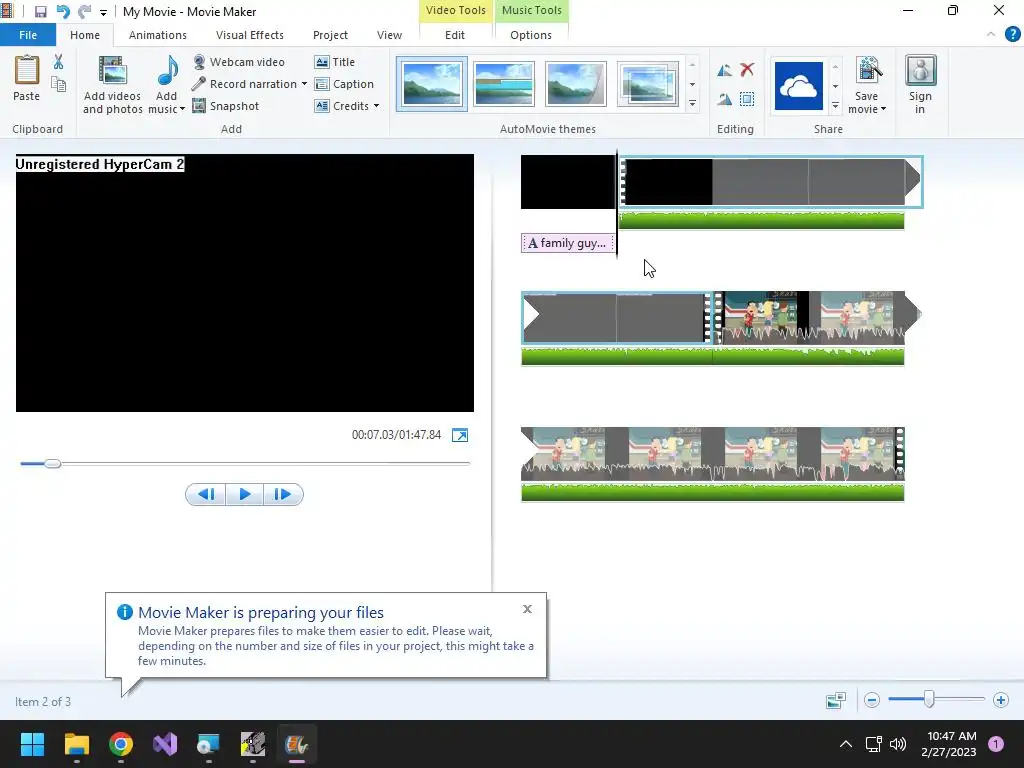Select the black title clip on storyboard
The image size is (1024, 768).
pyautogui.click(x=568, y=182)
